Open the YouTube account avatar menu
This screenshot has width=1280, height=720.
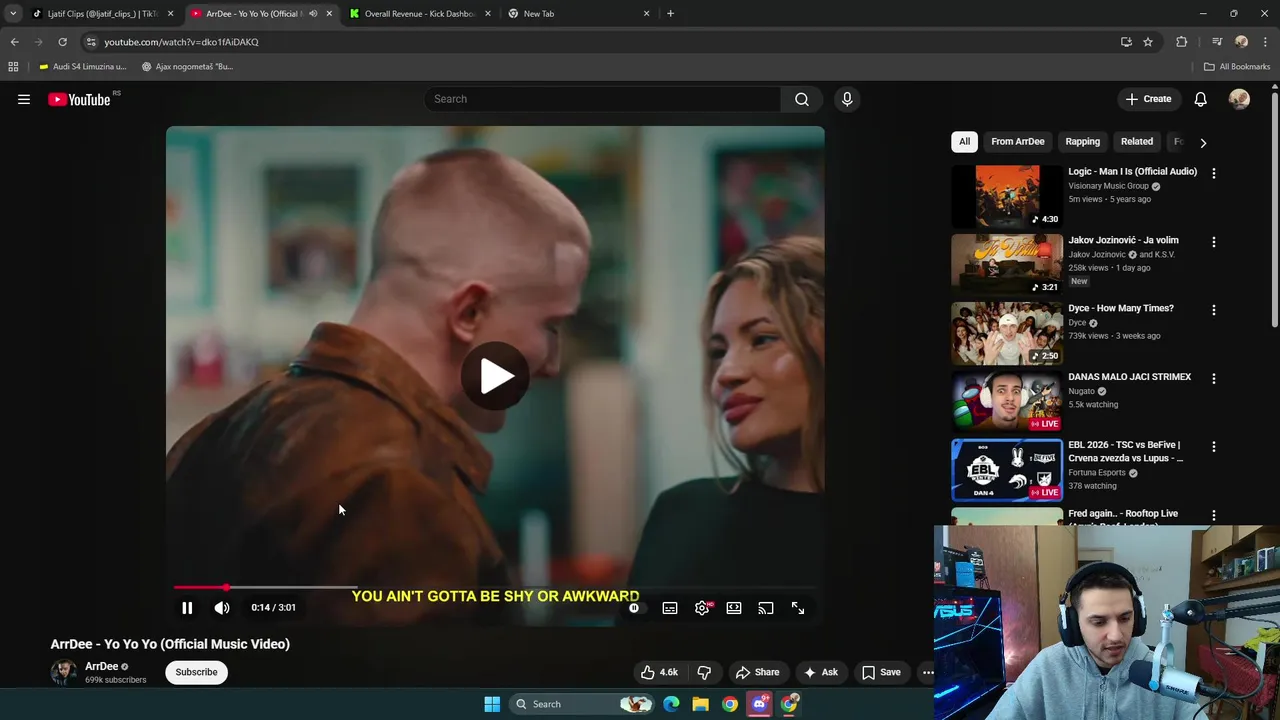(x=1239, y=99)
